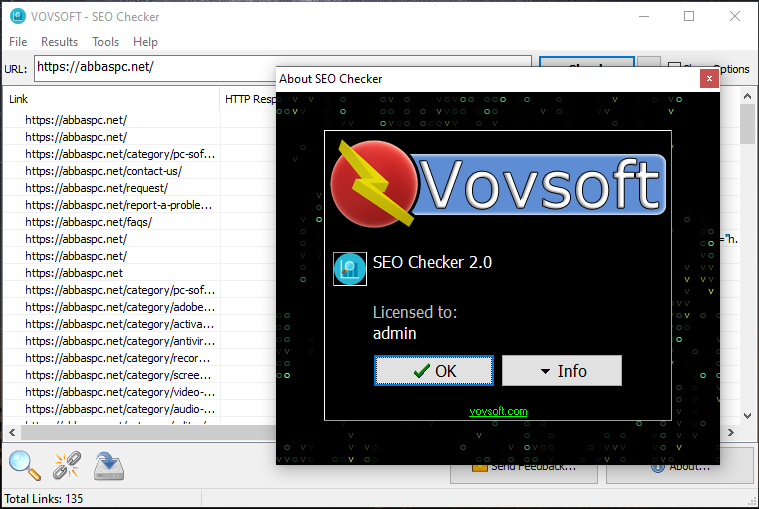Select the category/antivir… link row
The image size is (759, 509).
click(120, 341)
